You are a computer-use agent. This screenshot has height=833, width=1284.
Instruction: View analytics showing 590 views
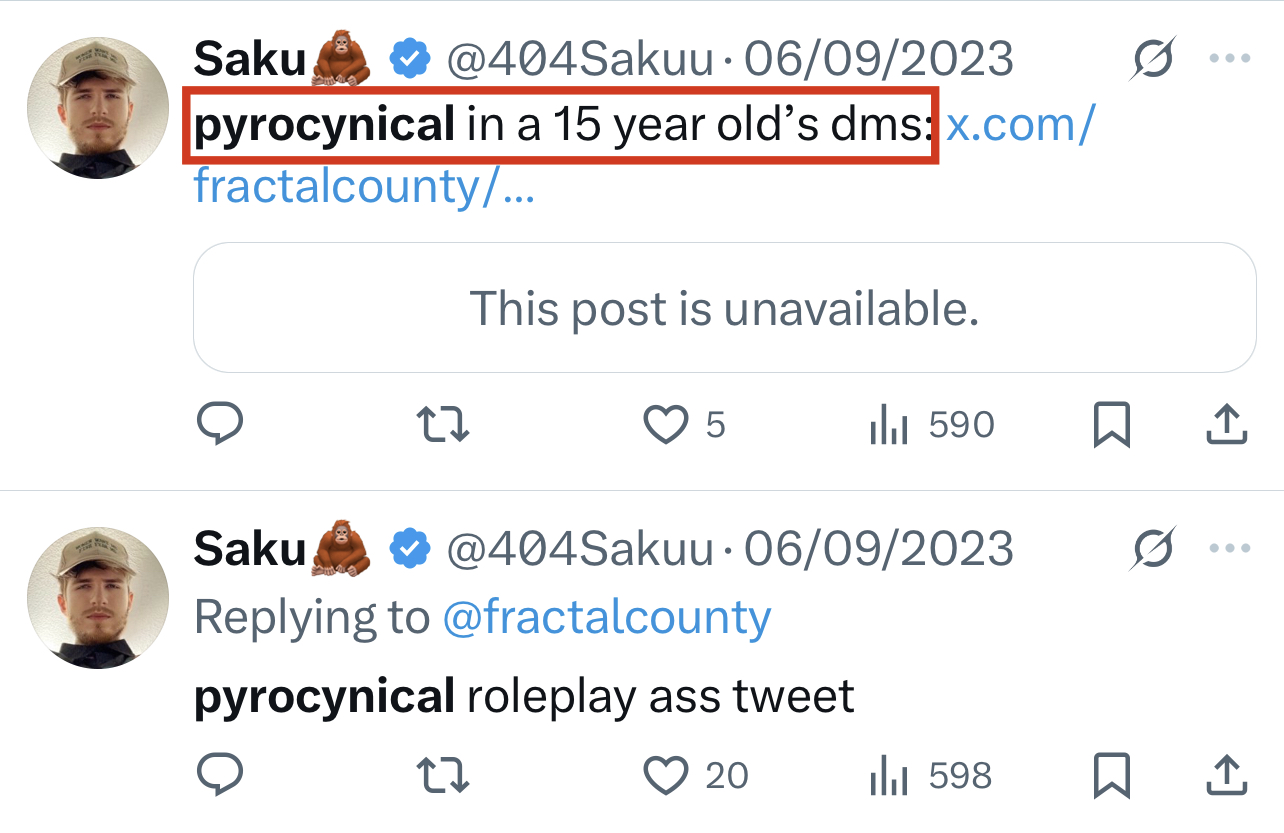click(x=889, y=427)
